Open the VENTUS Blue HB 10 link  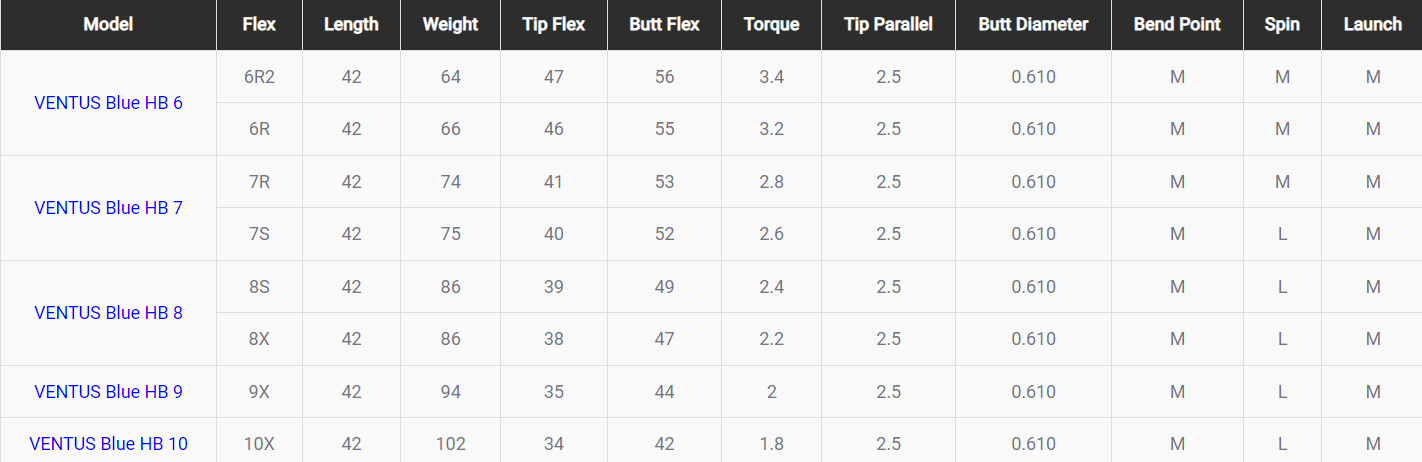pos(108,444)
